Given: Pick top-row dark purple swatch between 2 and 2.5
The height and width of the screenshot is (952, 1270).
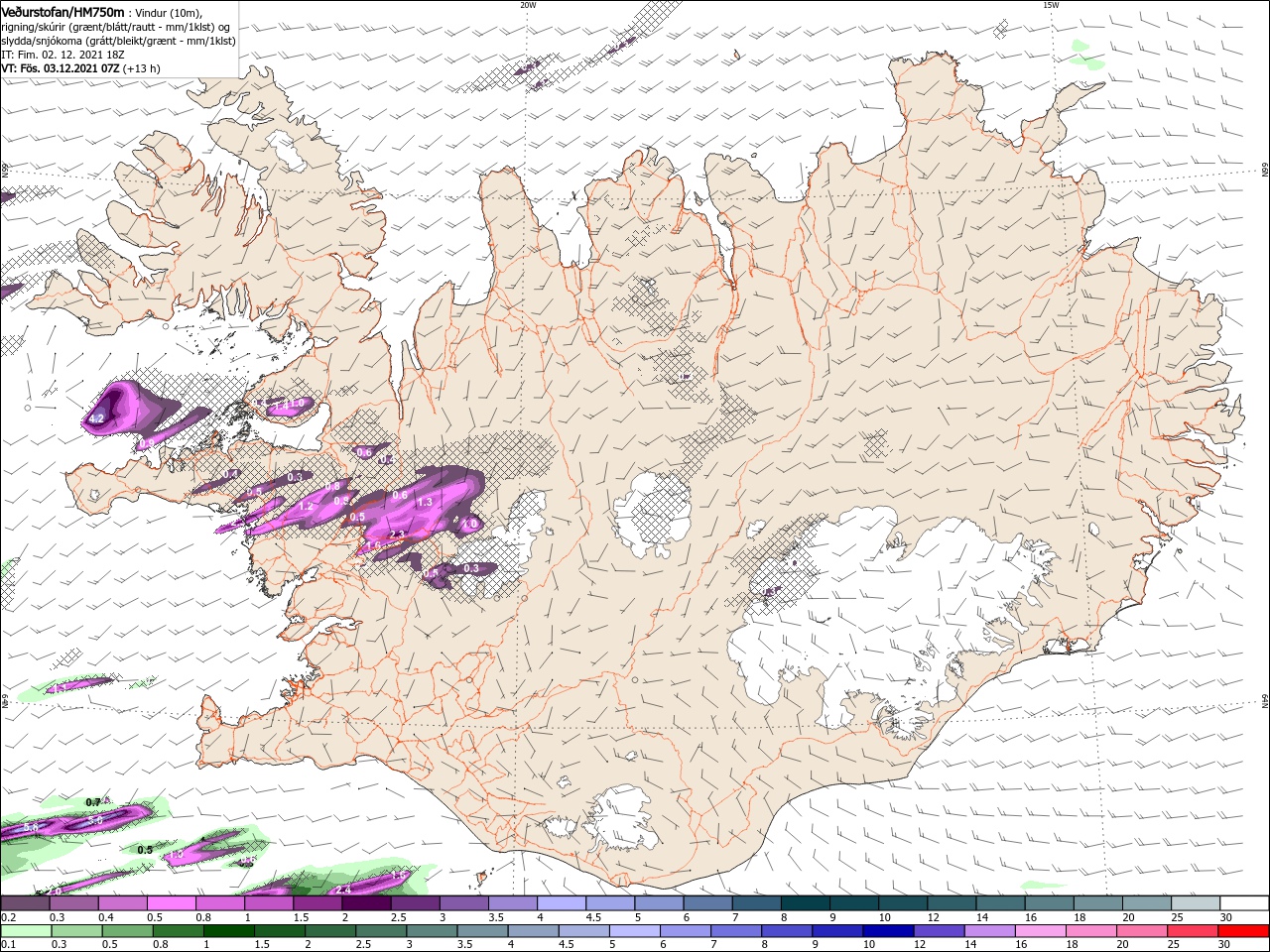Looking at the screenshot, I should click(367, 903).
